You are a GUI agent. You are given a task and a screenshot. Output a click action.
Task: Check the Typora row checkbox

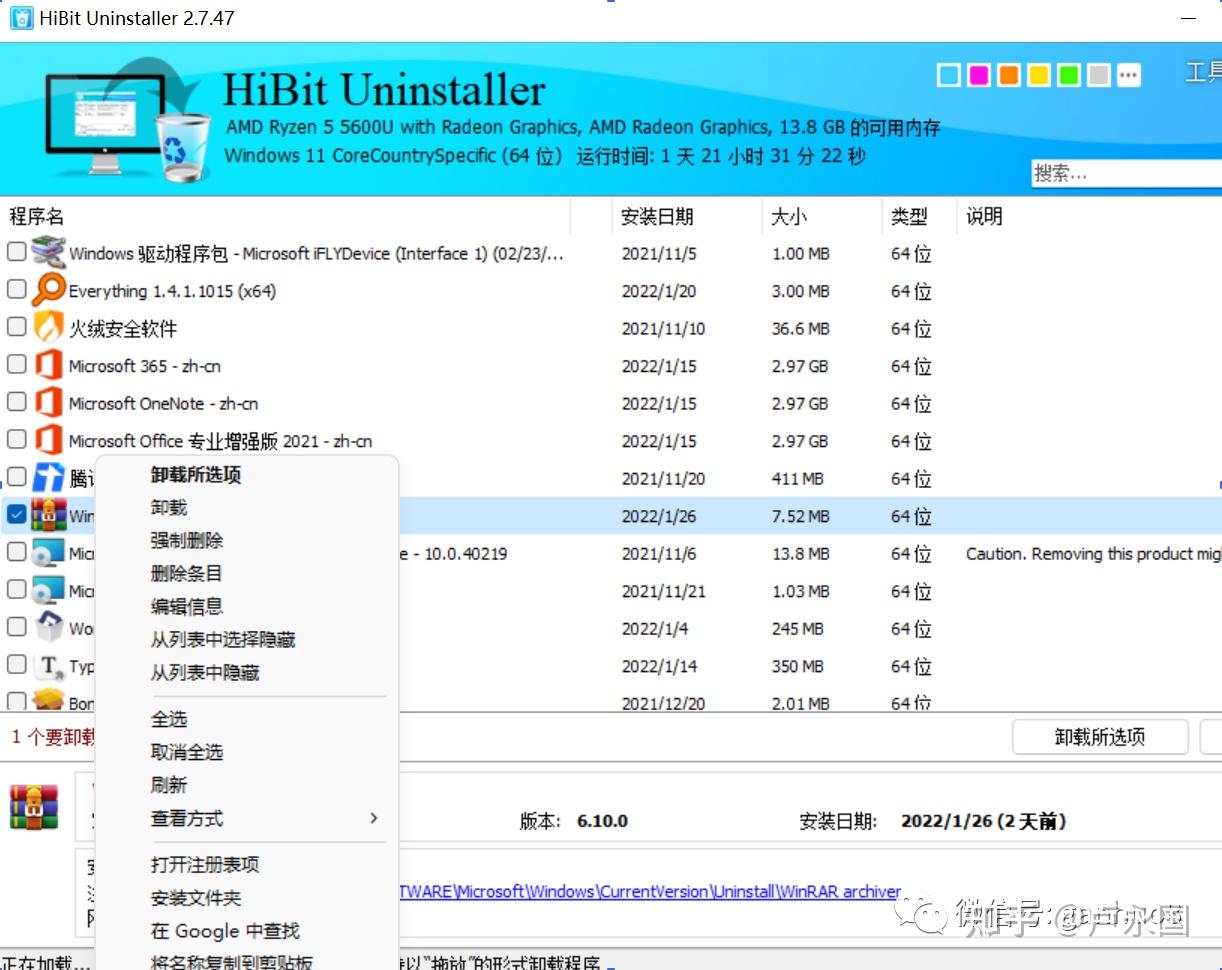click(16, 665)
